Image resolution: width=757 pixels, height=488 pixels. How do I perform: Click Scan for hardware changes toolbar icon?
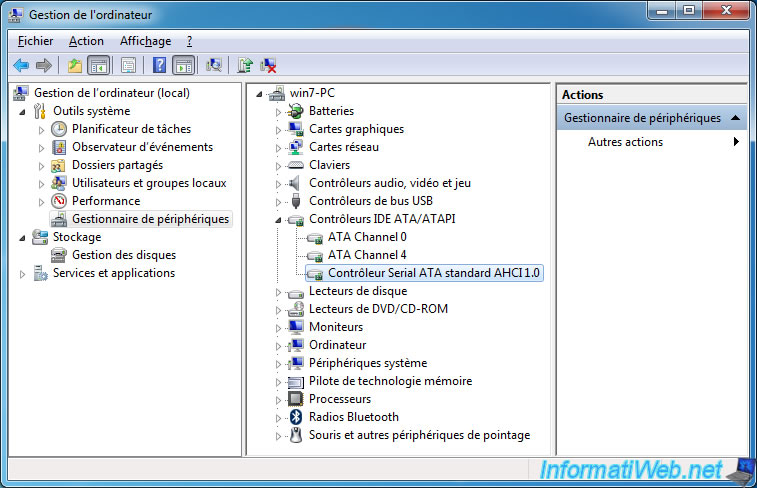pos(213,66)
